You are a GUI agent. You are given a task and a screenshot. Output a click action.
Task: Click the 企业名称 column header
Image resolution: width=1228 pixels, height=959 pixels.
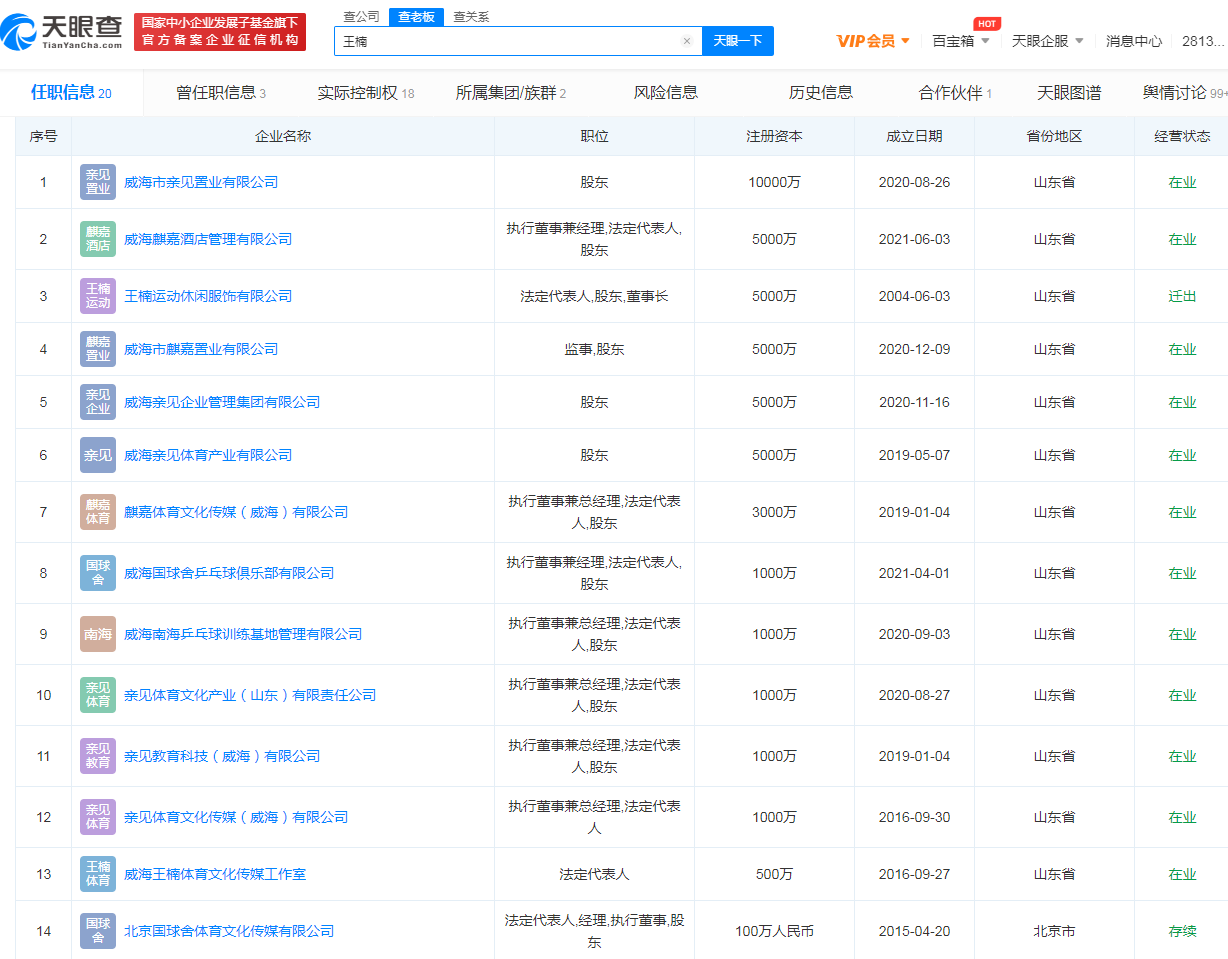tap(283, 136)
